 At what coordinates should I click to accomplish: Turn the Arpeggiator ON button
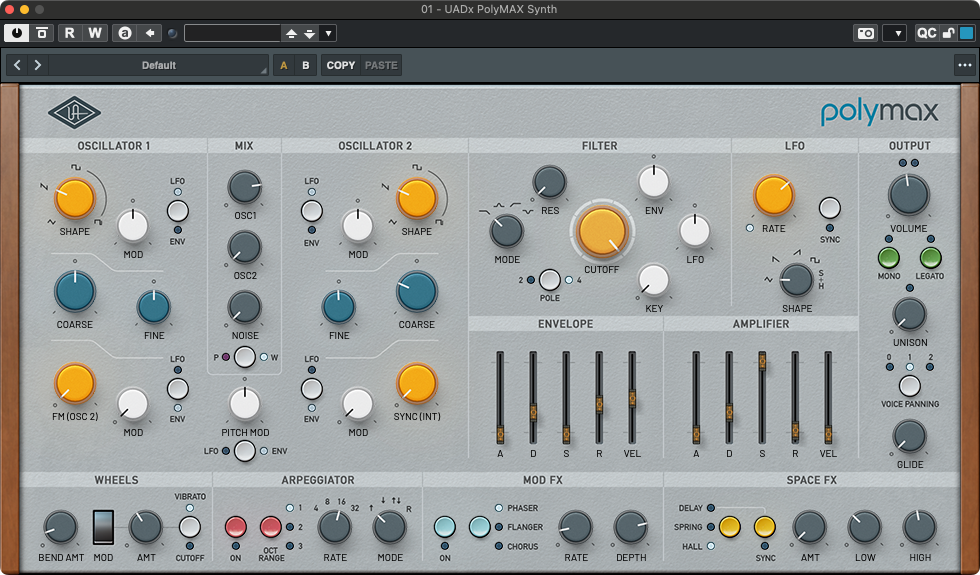(236, 527)
